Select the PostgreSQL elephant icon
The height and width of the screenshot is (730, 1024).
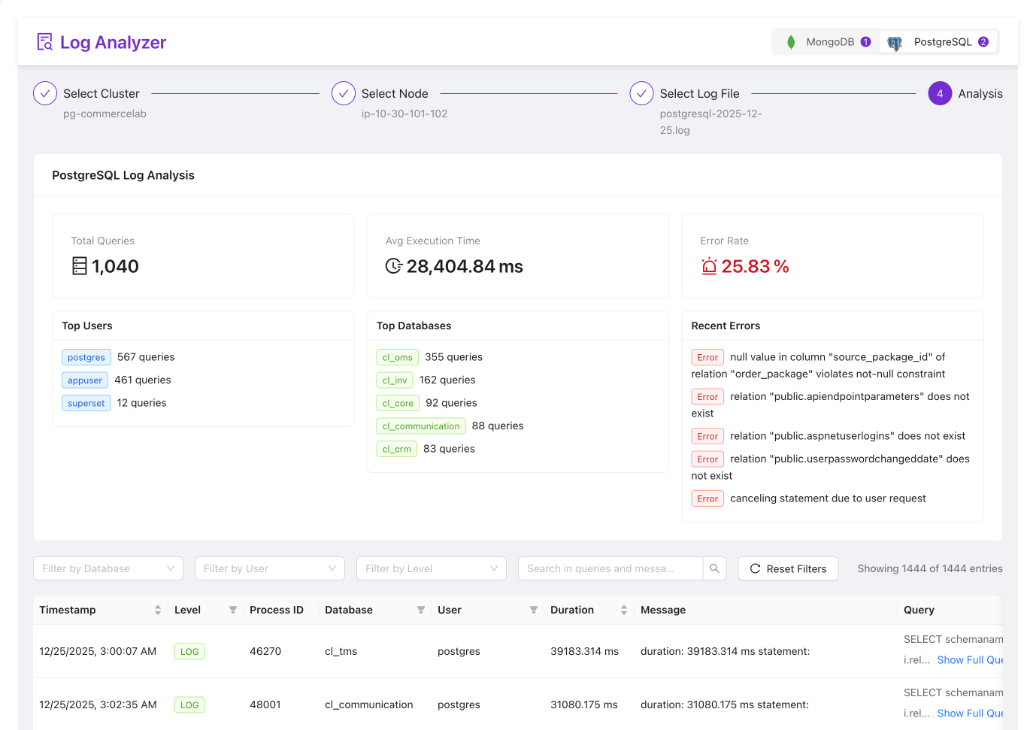[x=893, y=42]
